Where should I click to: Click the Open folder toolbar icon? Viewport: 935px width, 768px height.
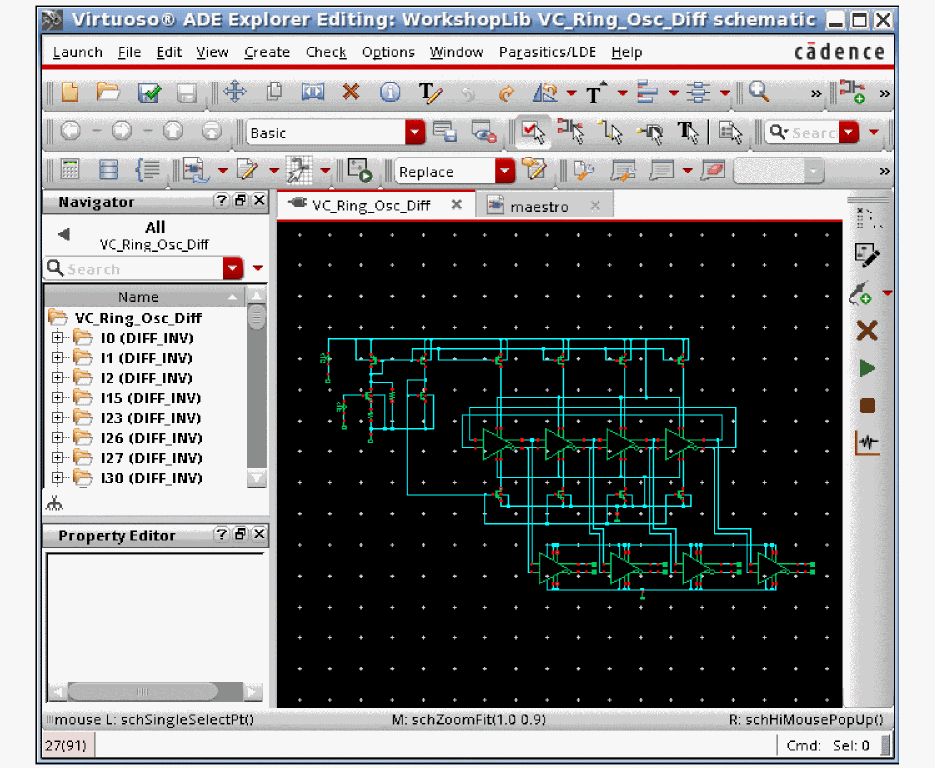coord(108,93)
